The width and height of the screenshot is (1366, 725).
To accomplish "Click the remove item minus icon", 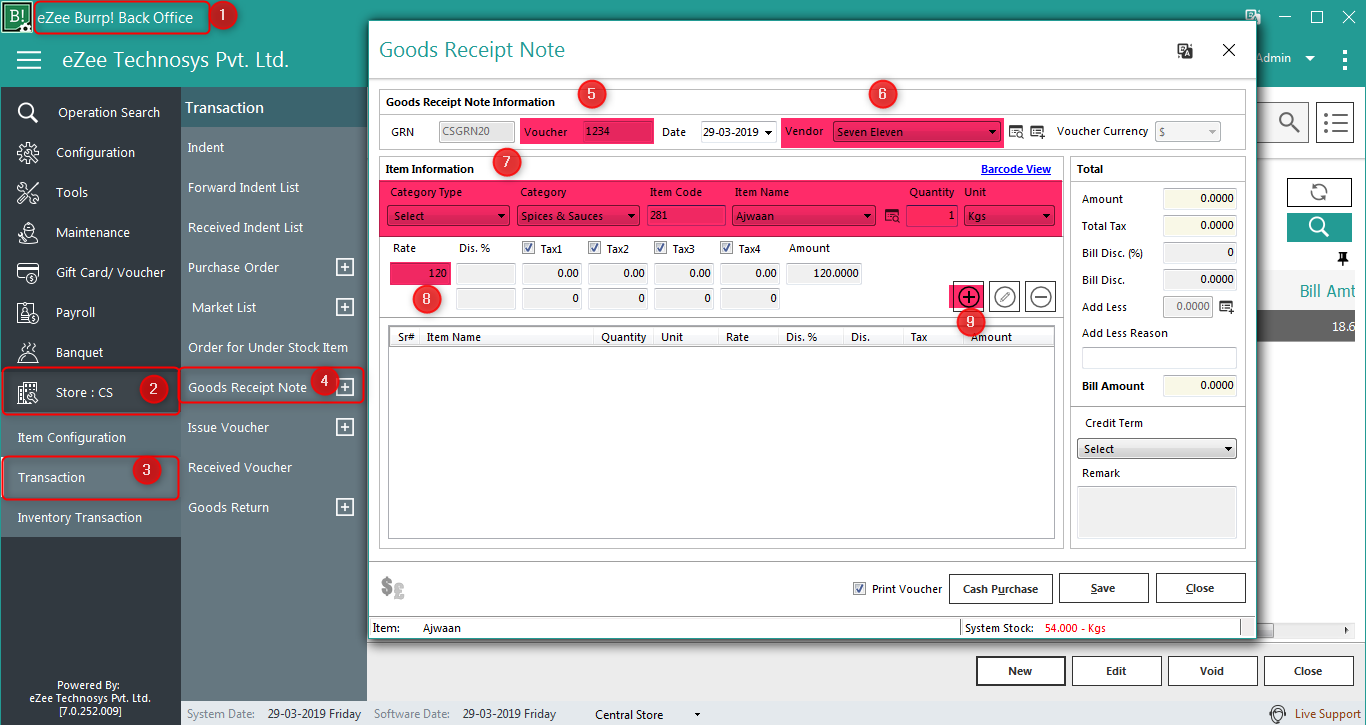I will tap(1040, 297).
